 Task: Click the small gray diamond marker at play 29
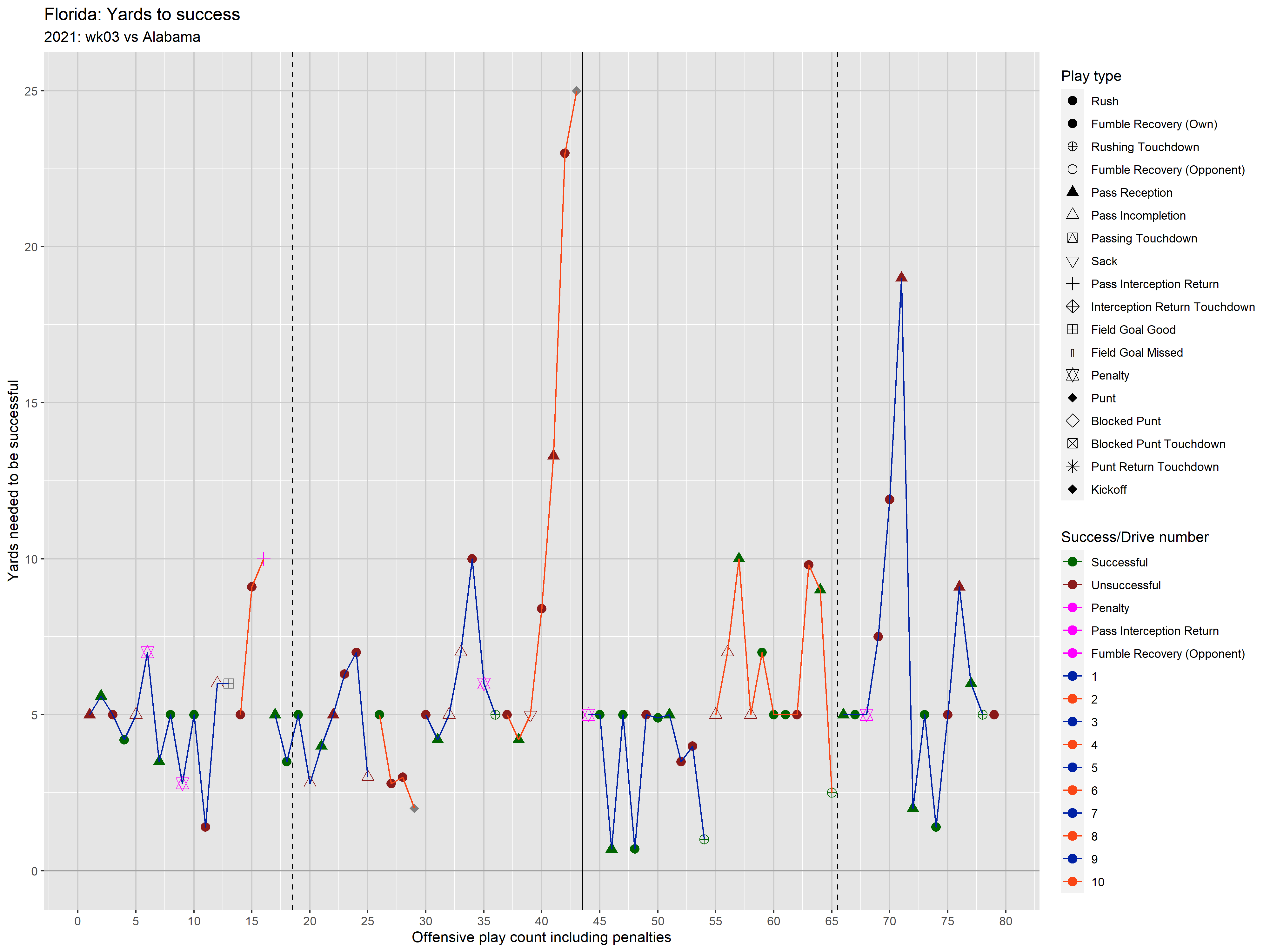coord(414,808)
